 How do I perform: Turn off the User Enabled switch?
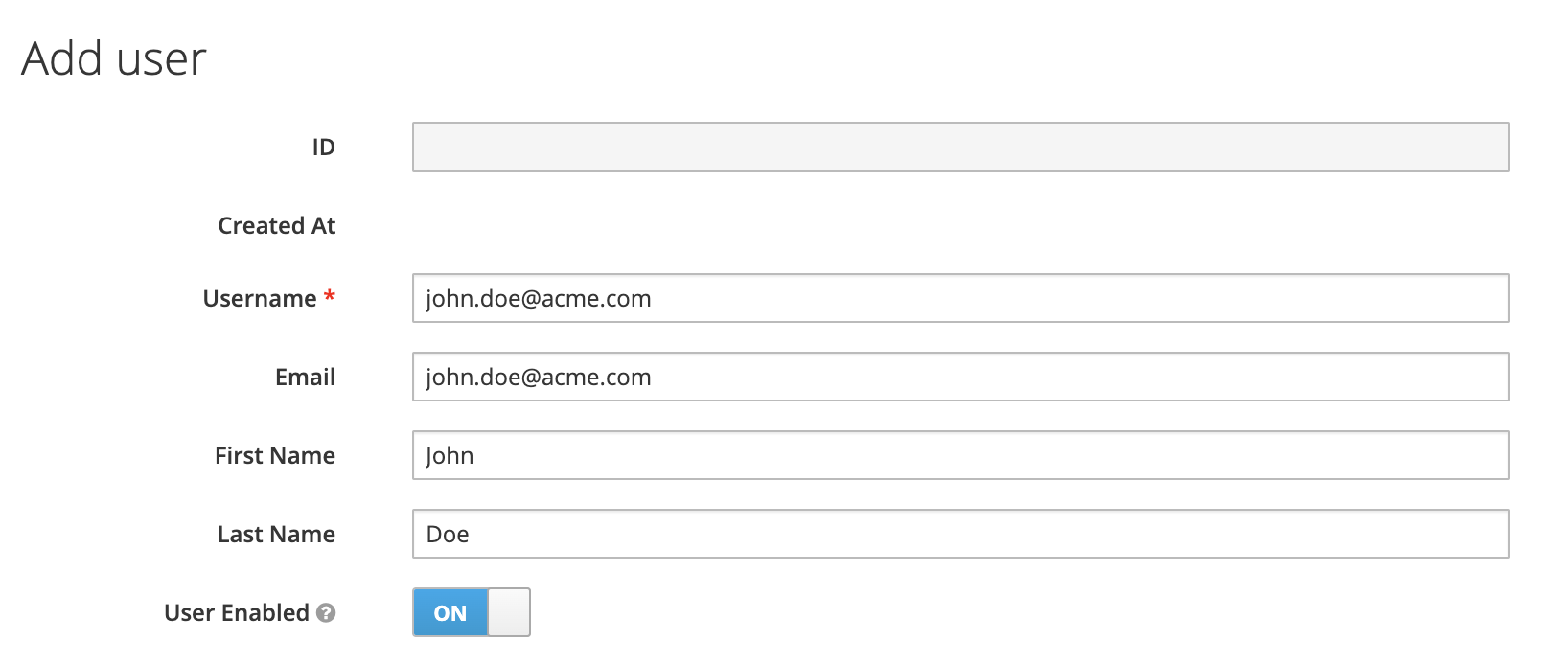(x=471, y=613)
